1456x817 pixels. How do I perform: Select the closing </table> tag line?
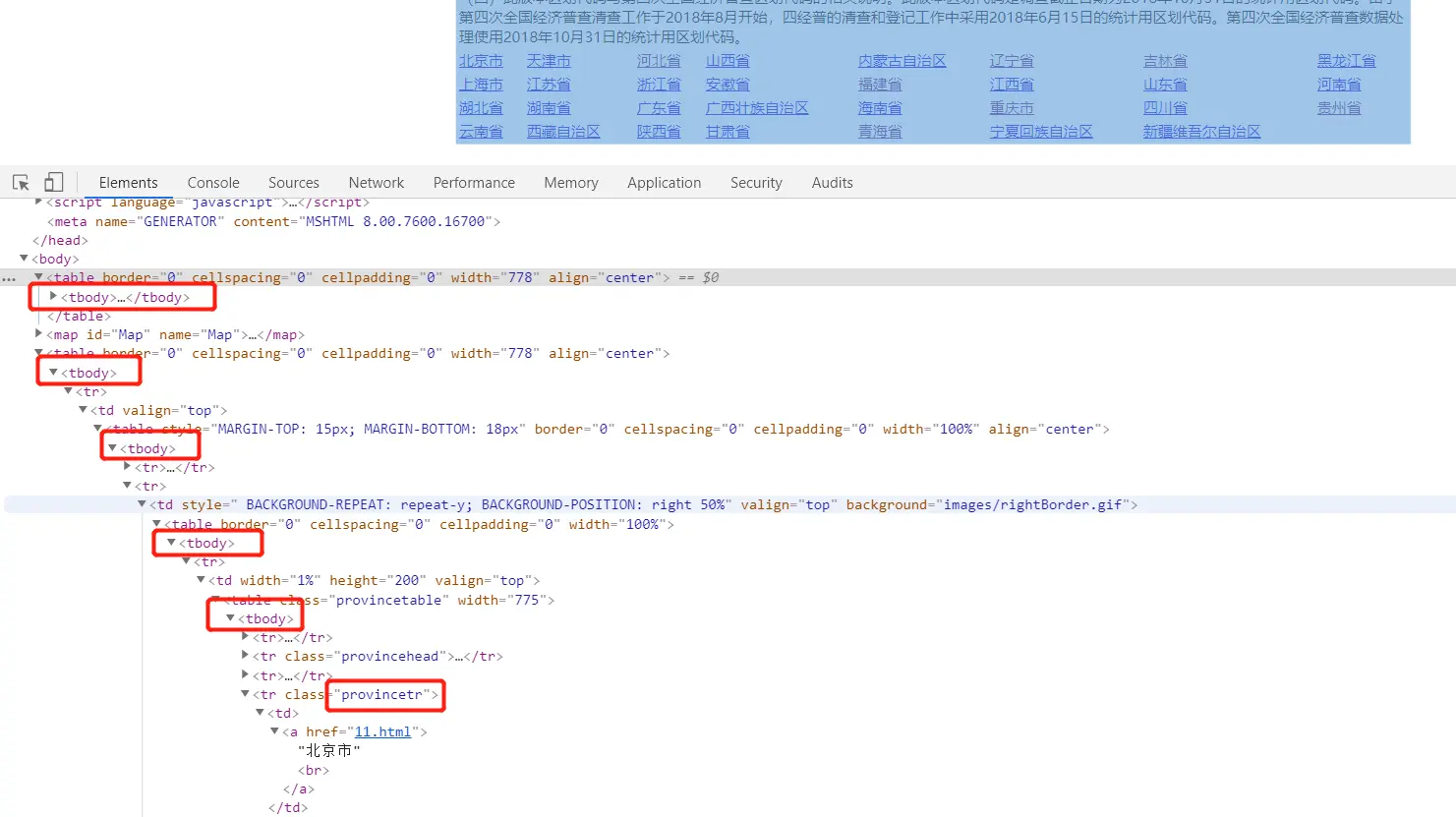coord(79,317)
